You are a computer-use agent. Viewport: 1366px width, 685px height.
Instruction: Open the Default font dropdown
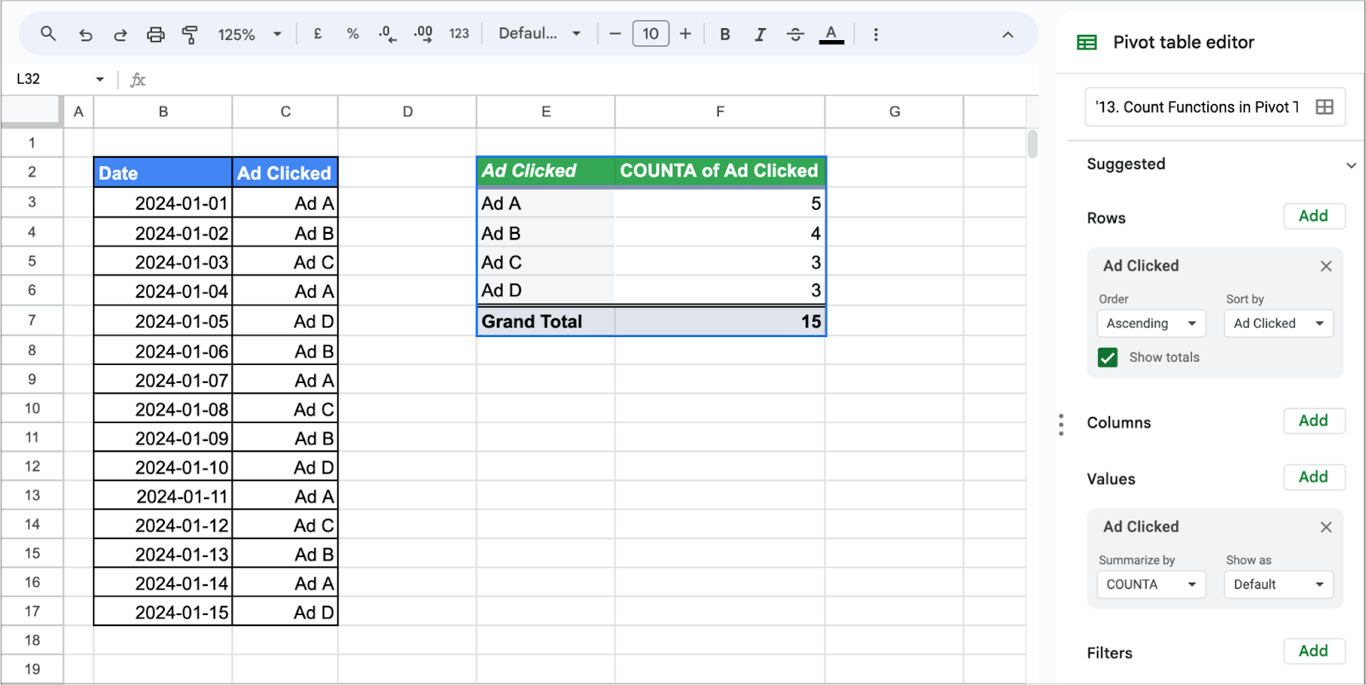click(540, 34)
